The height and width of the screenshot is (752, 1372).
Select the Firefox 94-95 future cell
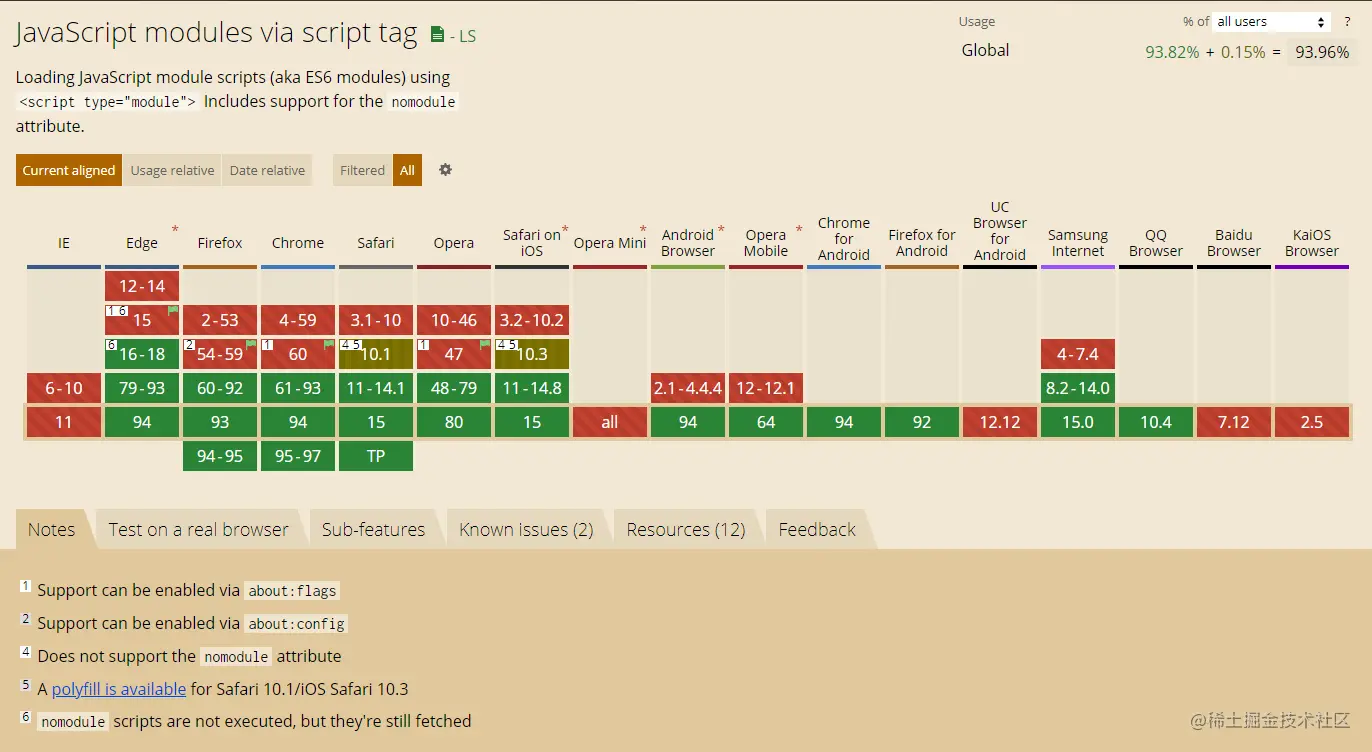(x=220, y=456)
